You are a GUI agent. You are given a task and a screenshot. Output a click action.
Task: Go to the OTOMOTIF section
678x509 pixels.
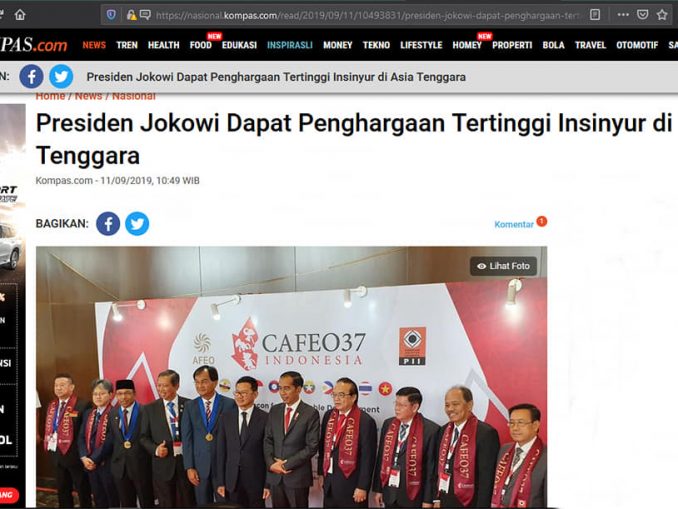pos(637,45)
